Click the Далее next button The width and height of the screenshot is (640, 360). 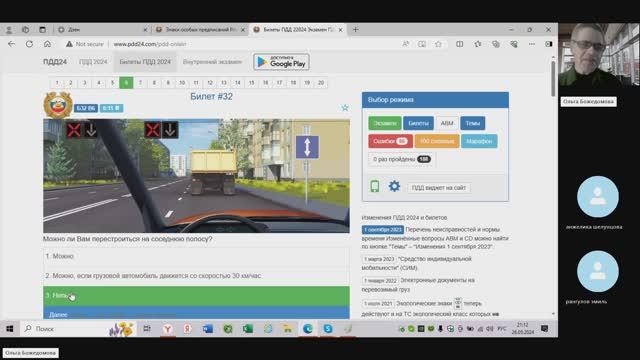(x=196, y=314)
